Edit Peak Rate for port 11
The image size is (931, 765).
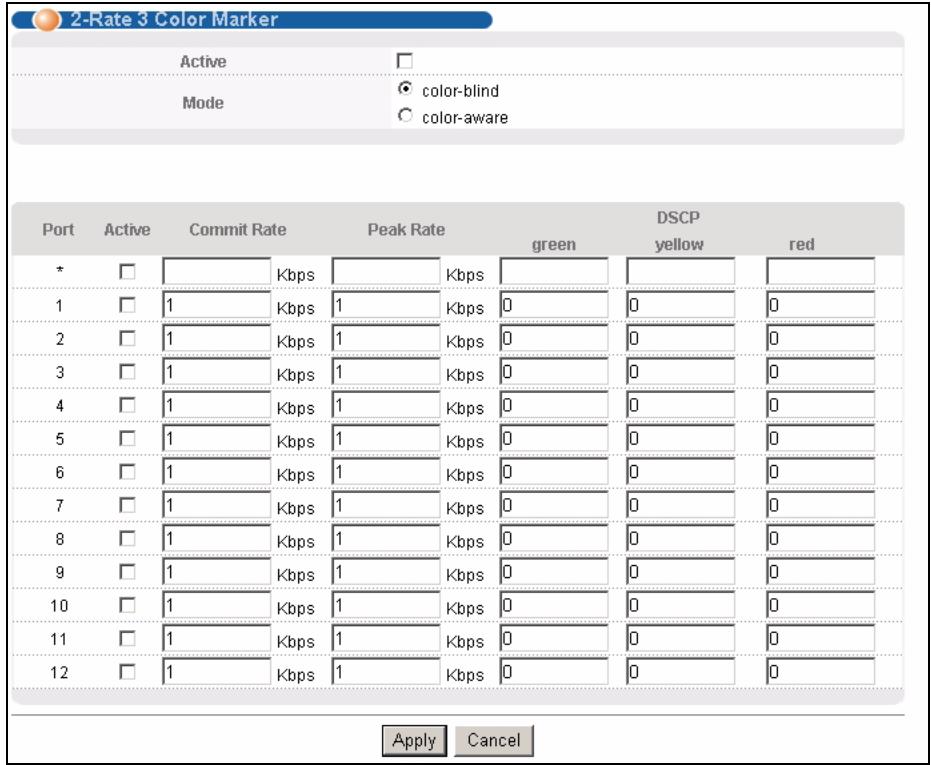(x=386, y=638)
